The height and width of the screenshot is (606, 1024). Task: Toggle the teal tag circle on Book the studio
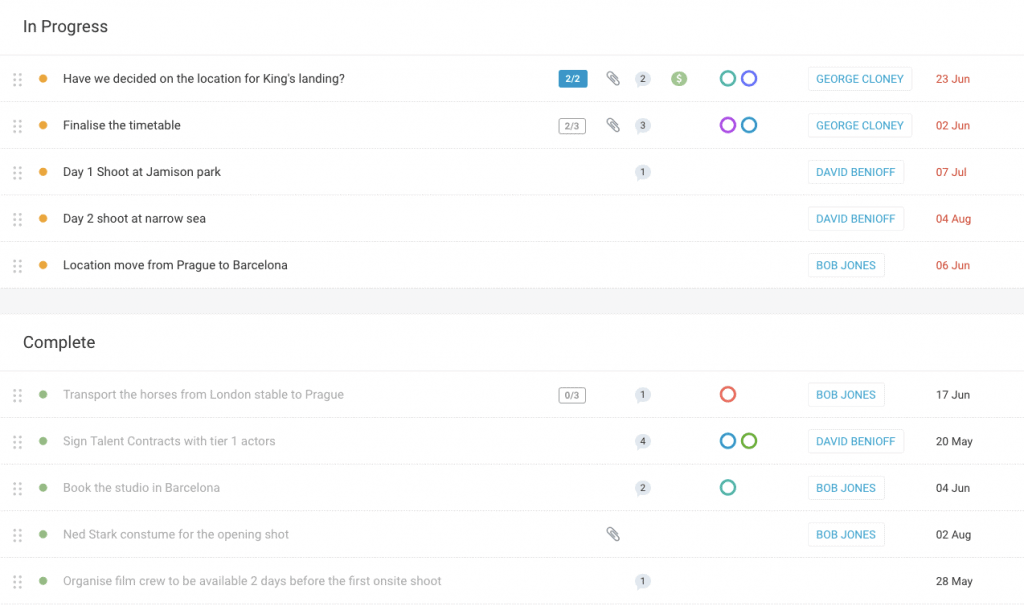point(728,488)
